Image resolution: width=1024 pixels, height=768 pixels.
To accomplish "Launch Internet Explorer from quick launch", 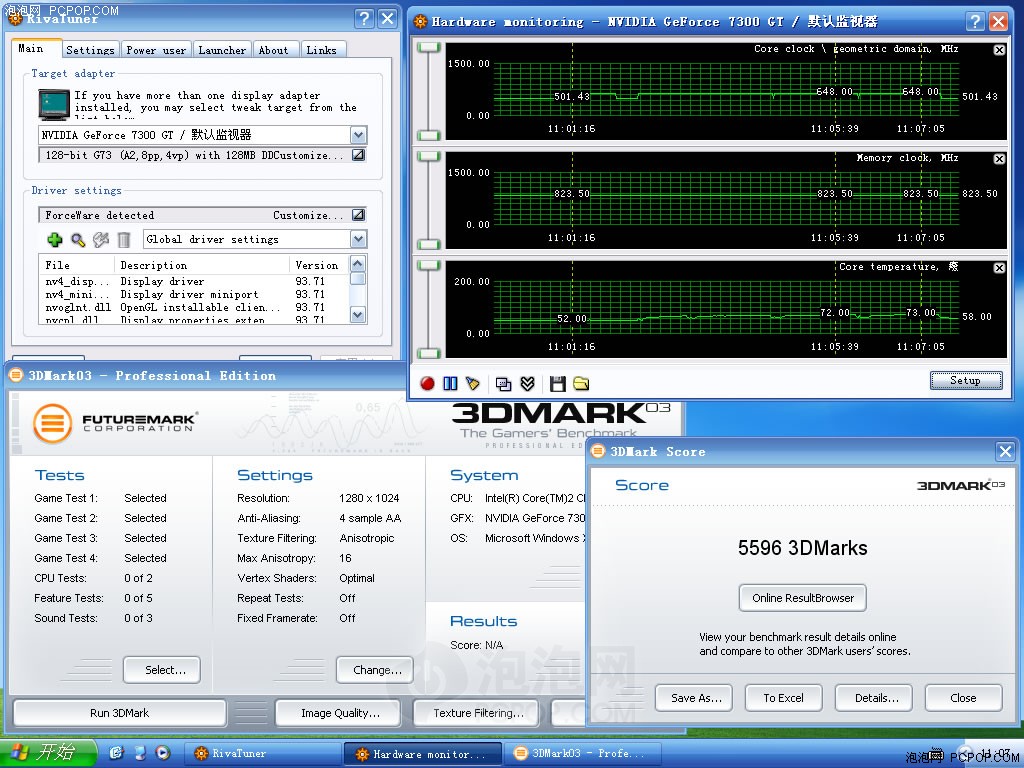I will (x=116, y=753).
